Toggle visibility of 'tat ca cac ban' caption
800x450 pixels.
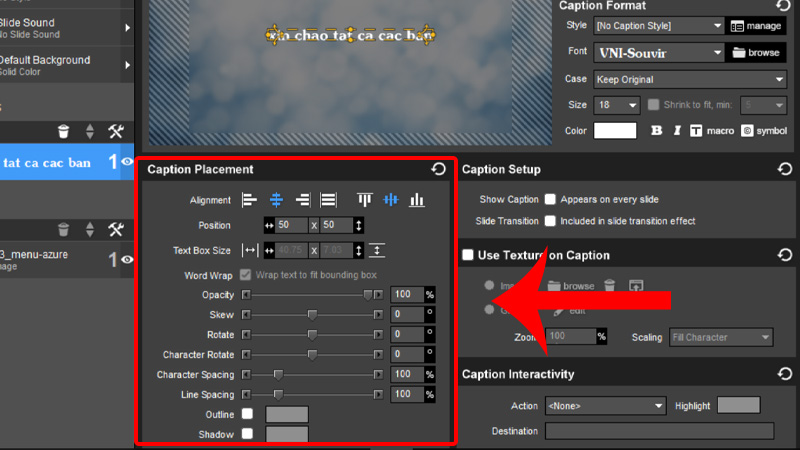[x=127, y=162]
